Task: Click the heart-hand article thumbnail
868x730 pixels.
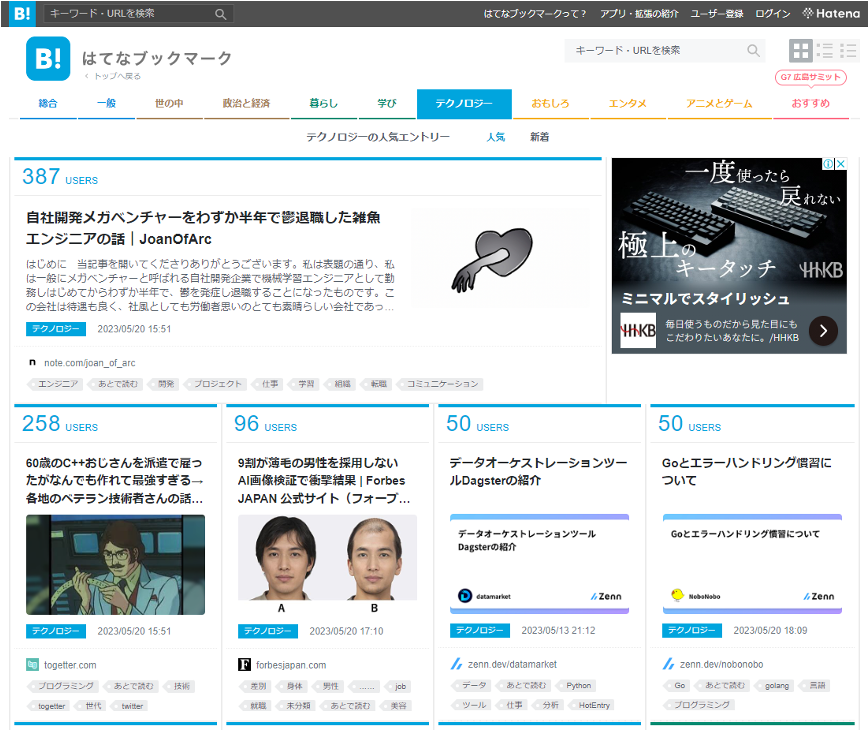Action: 500,259
